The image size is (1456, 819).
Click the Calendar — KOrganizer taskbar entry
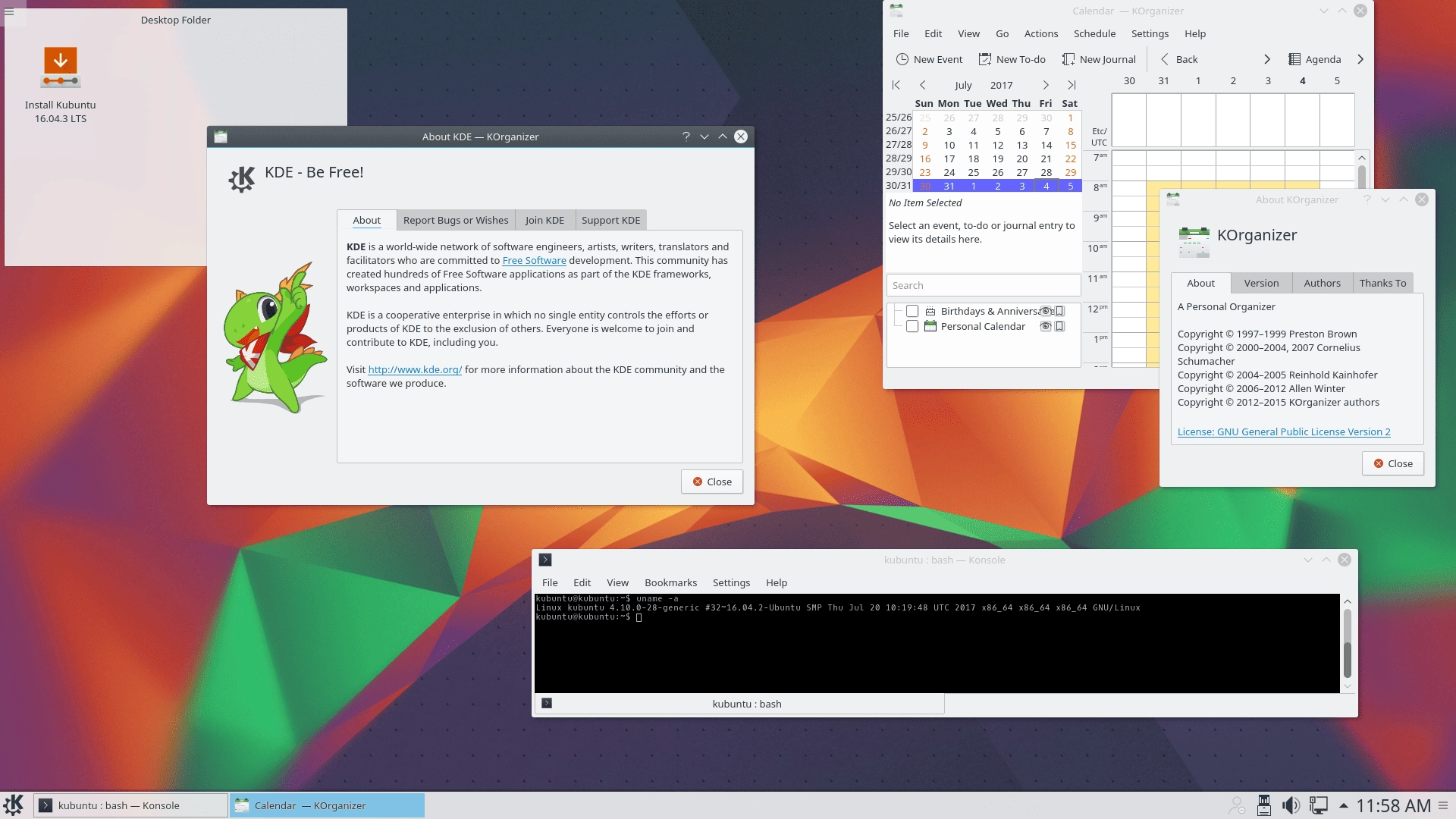327,805
